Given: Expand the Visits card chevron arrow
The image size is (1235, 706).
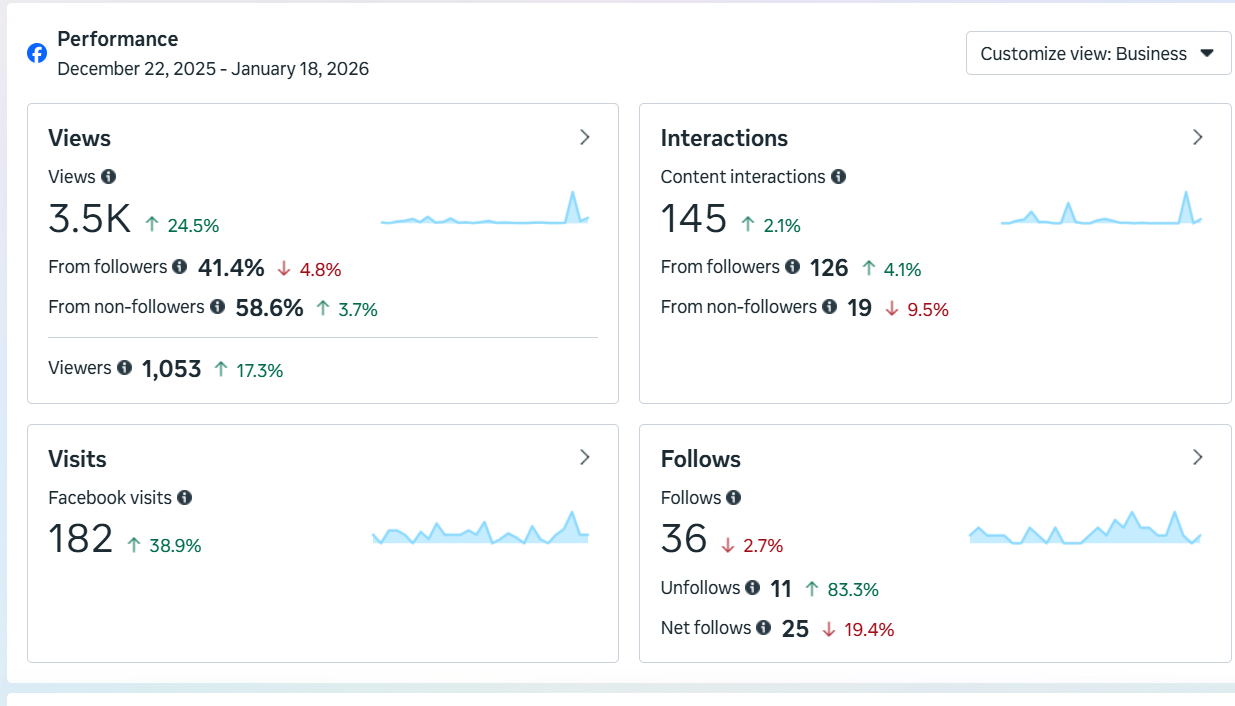Looking at the screenshot, I should point(585,458).
